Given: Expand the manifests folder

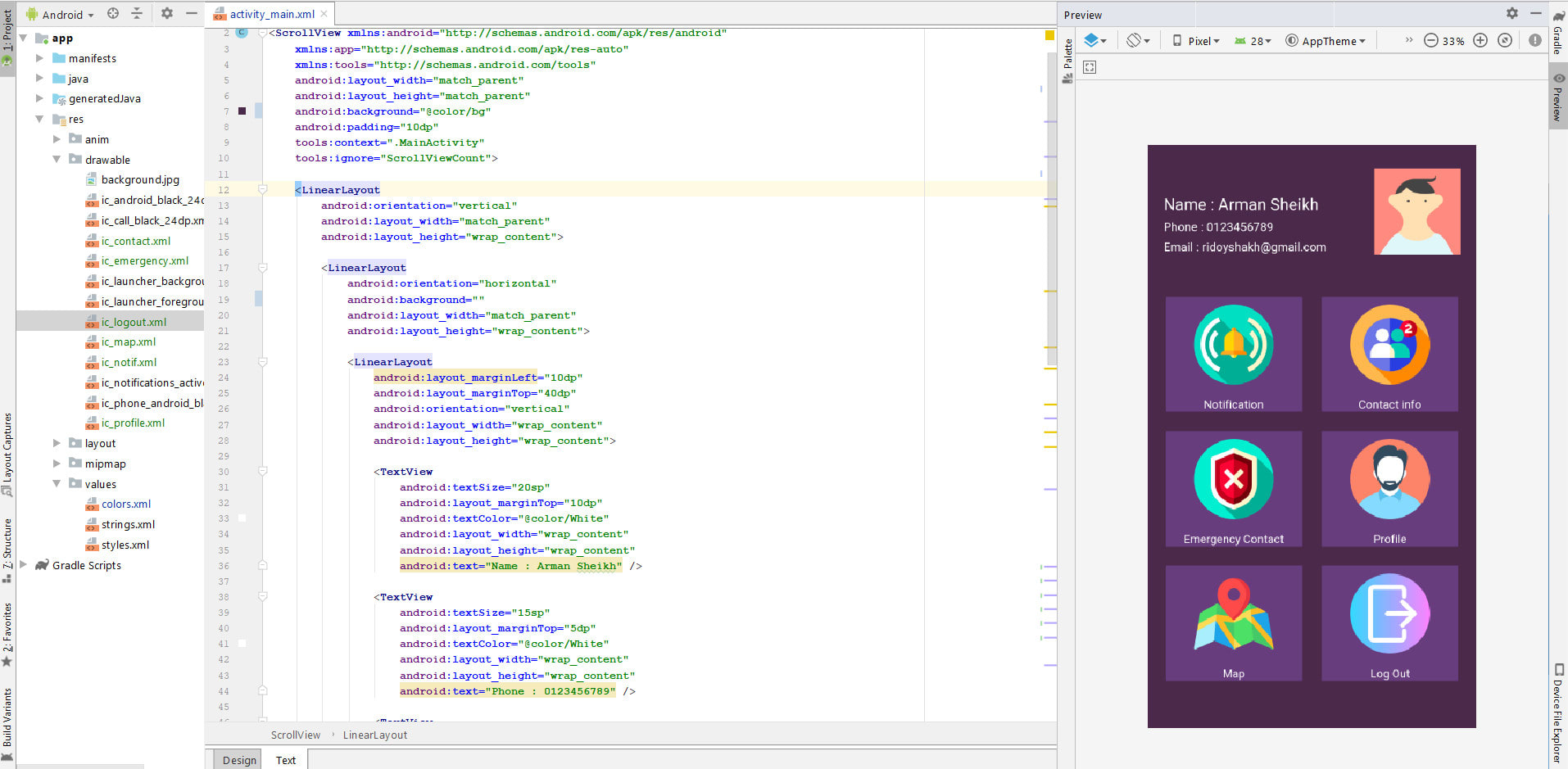Looking at the screenshot, I should pos(39,58).
